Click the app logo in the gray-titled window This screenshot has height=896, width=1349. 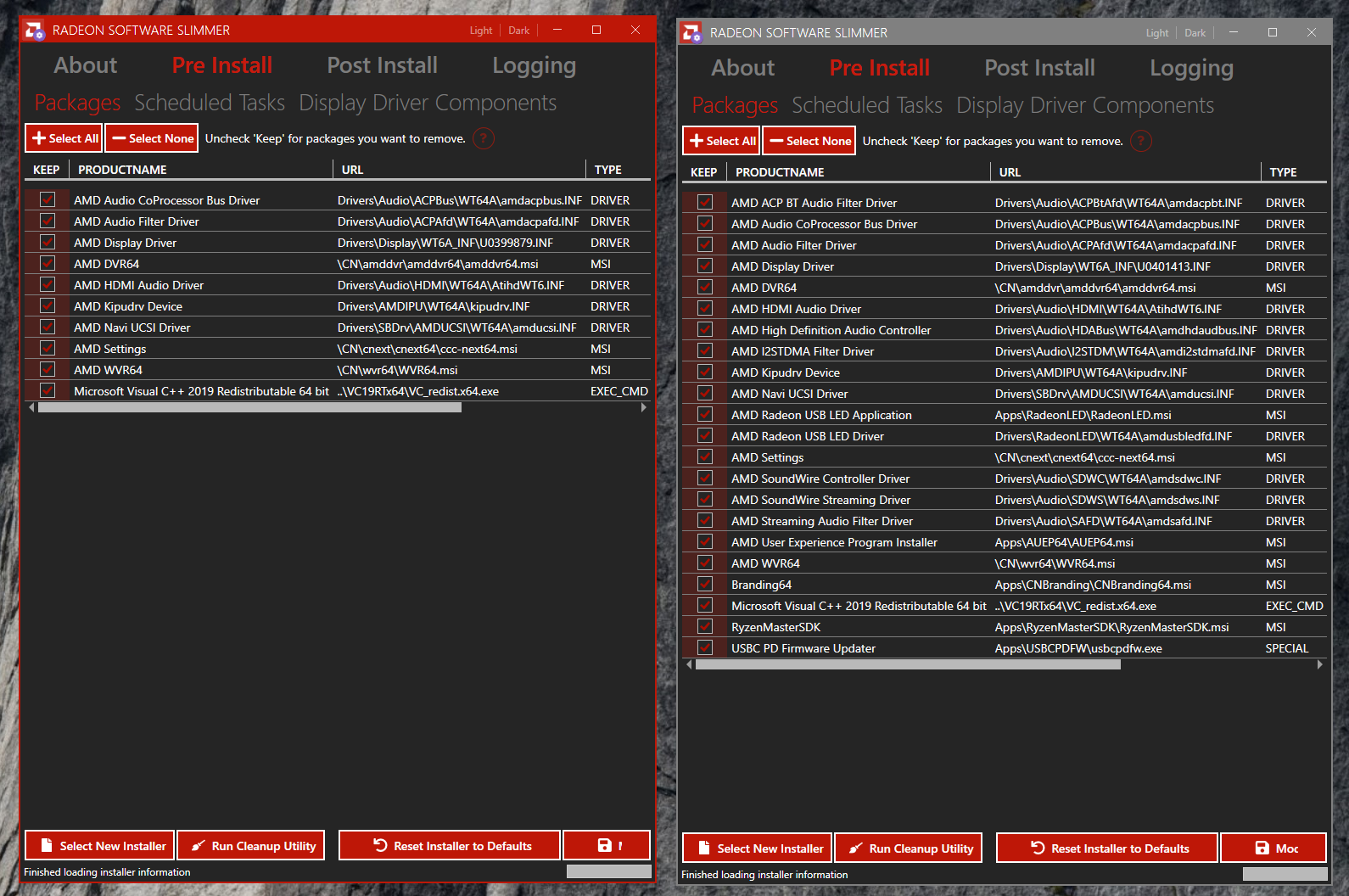point(691,33)
